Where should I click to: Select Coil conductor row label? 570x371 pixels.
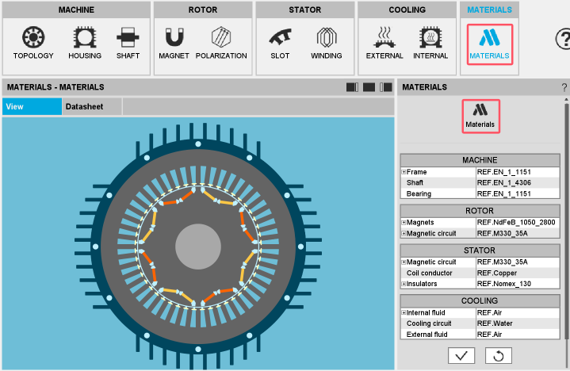click(x=429, y=273)
